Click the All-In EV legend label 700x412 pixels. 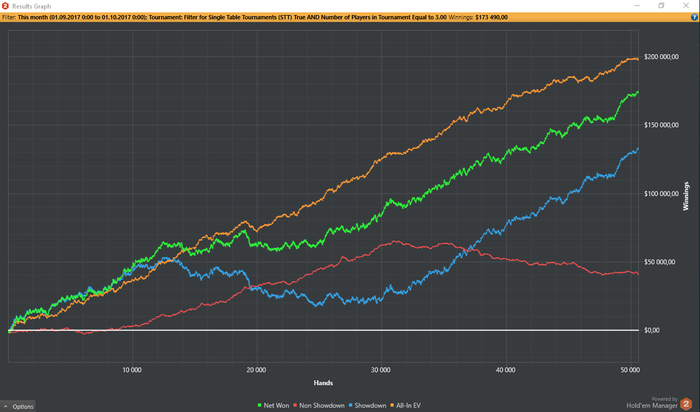click(408, 405)
